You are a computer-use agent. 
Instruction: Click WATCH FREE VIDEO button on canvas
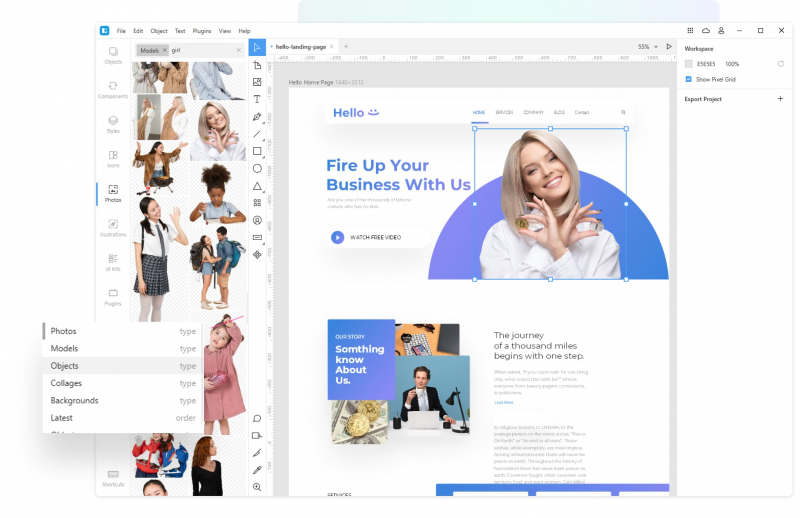pyautogui.click(x=378, y=237)
